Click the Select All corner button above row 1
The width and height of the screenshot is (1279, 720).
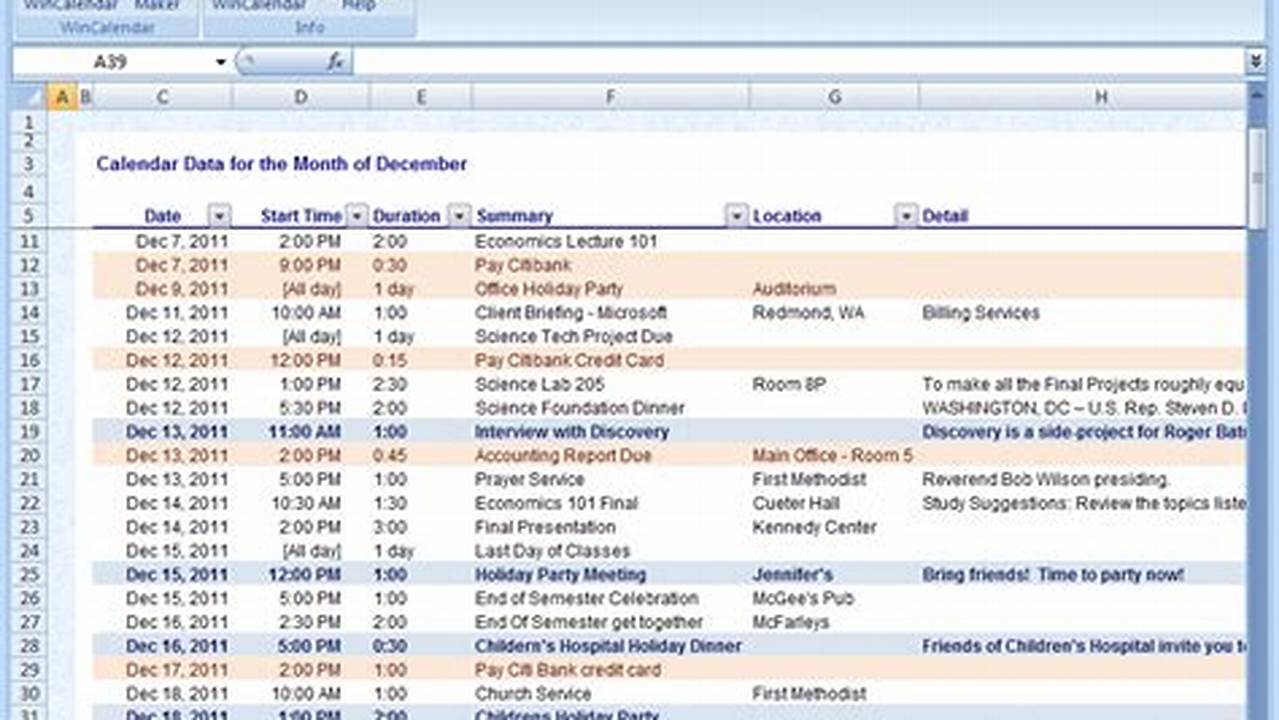[30, 96]
